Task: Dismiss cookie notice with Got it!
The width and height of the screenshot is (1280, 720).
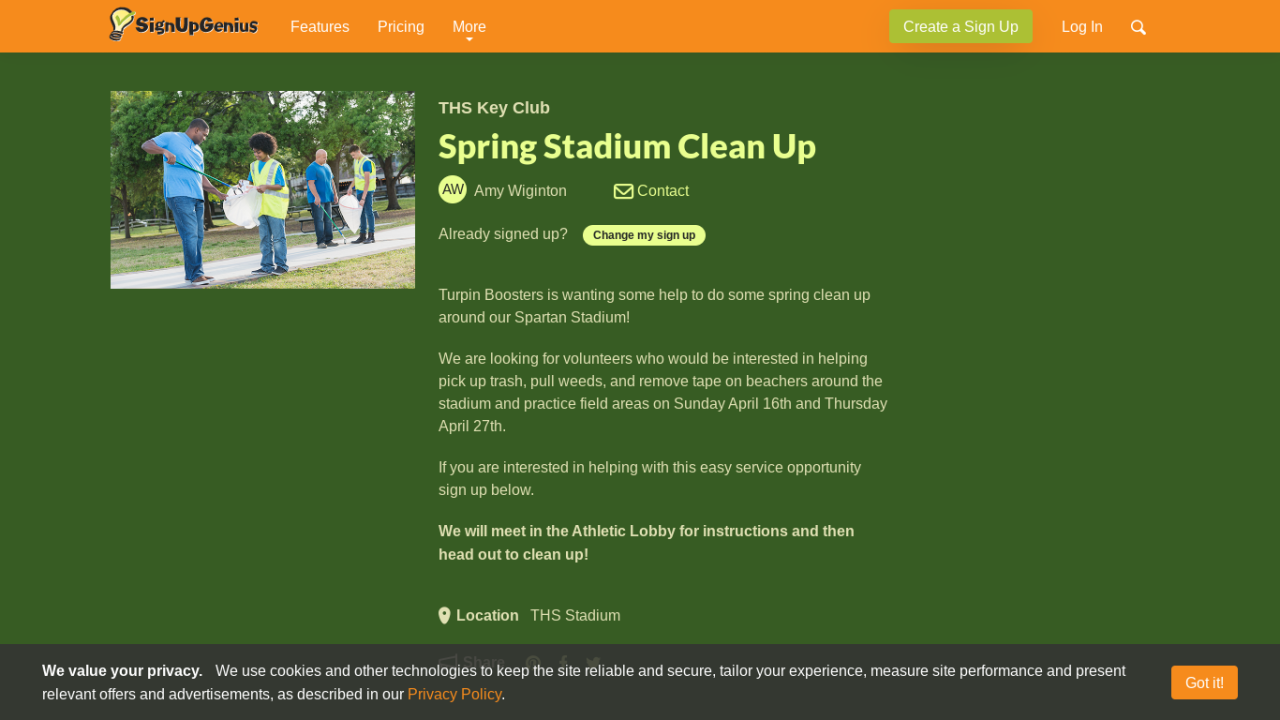Action: [x=1204, y=682]
